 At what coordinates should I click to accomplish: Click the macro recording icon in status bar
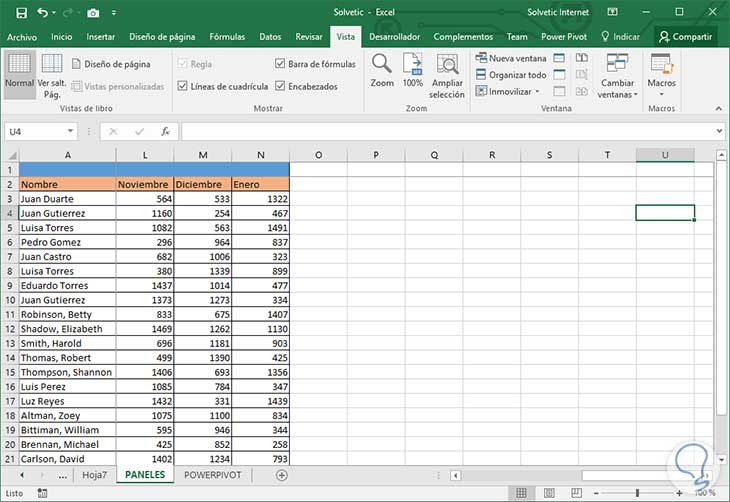tap(42, 493)
